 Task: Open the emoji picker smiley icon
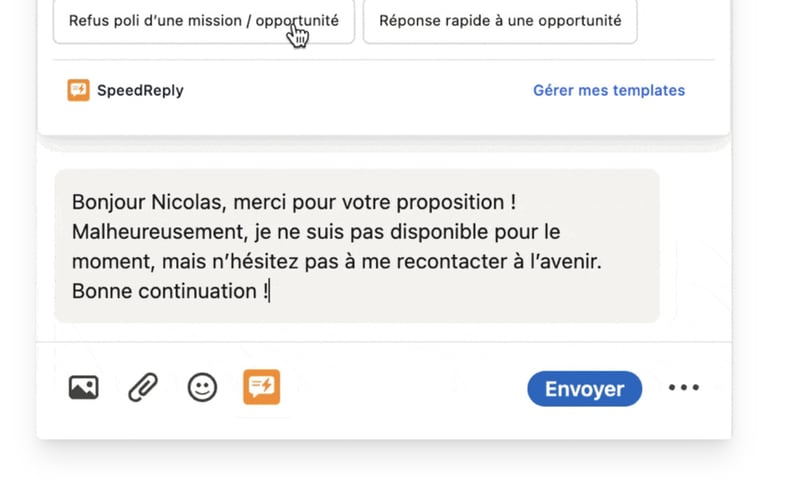[x=202, y=387]
